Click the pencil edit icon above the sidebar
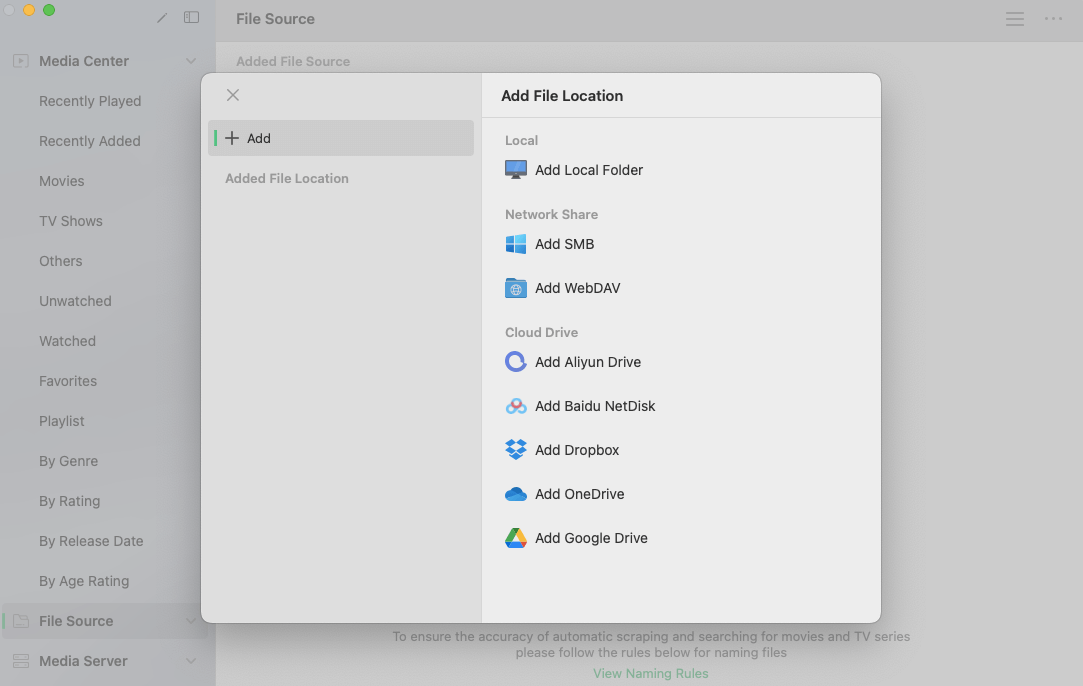1083x686 pixels. (x=161, y=17)
